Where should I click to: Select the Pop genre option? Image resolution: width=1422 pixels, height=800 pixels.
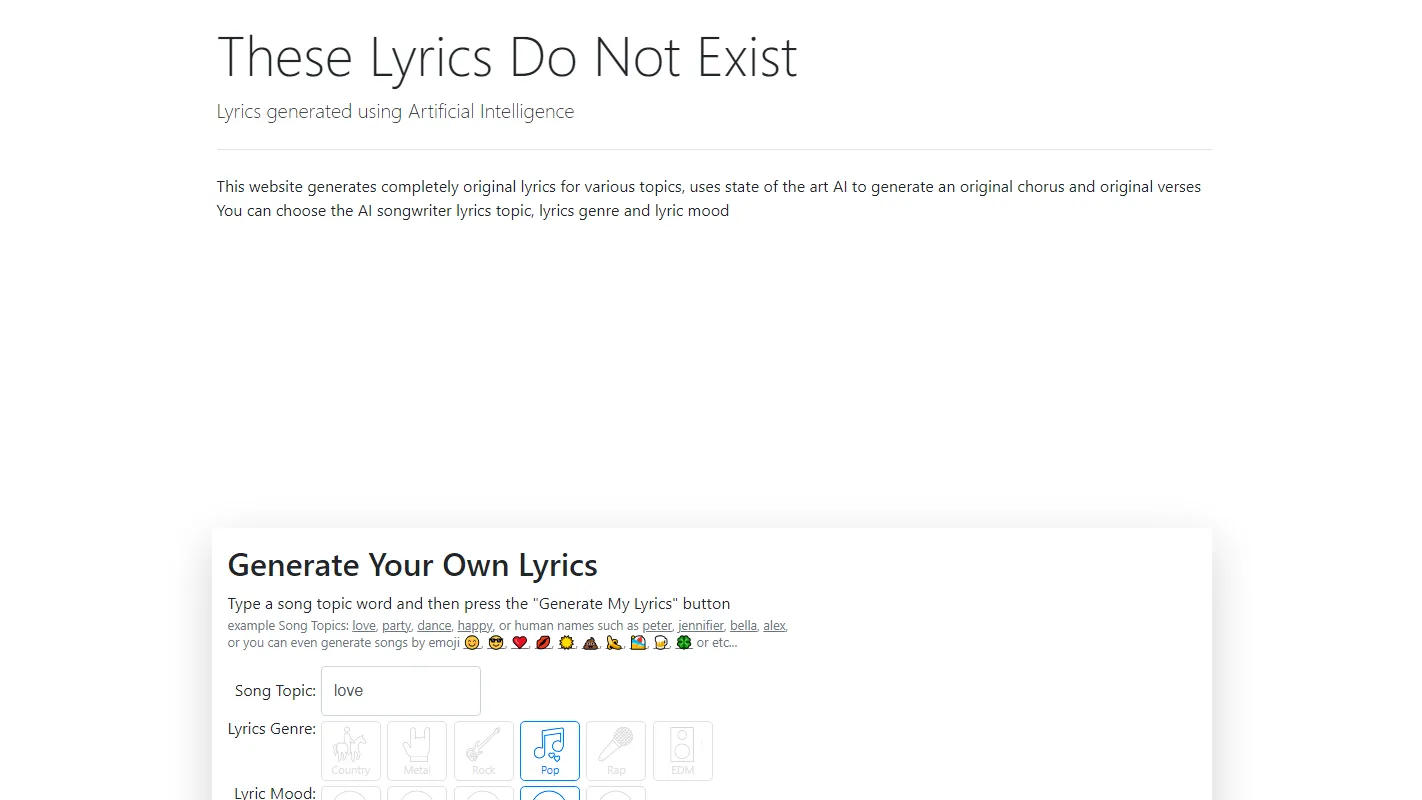[549, 751]
